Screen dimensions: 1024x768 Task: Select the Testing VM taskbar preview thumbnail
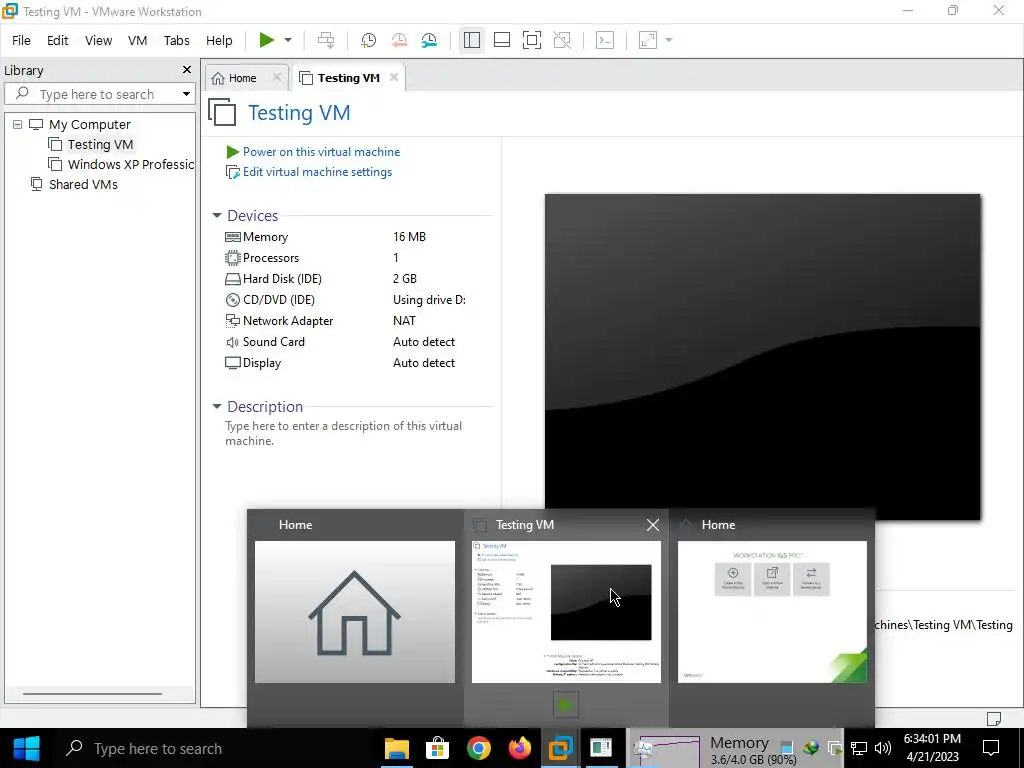566,612
